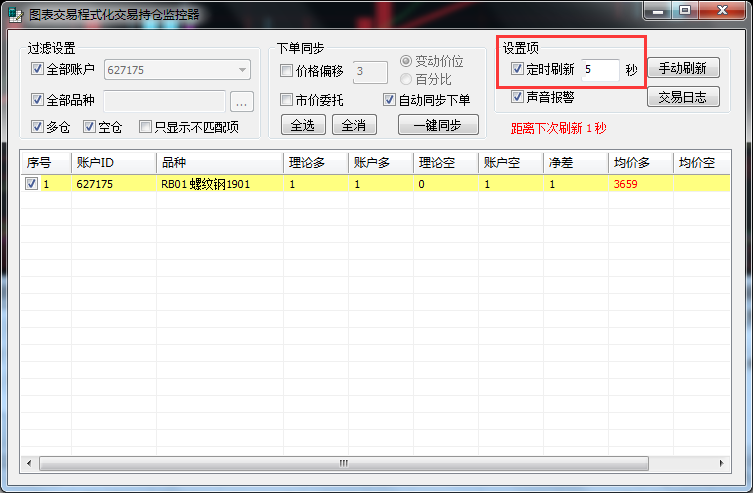Viewport: 753px width, 493px height.
Task: Click the 手动刷新 button
Action: 683,68
